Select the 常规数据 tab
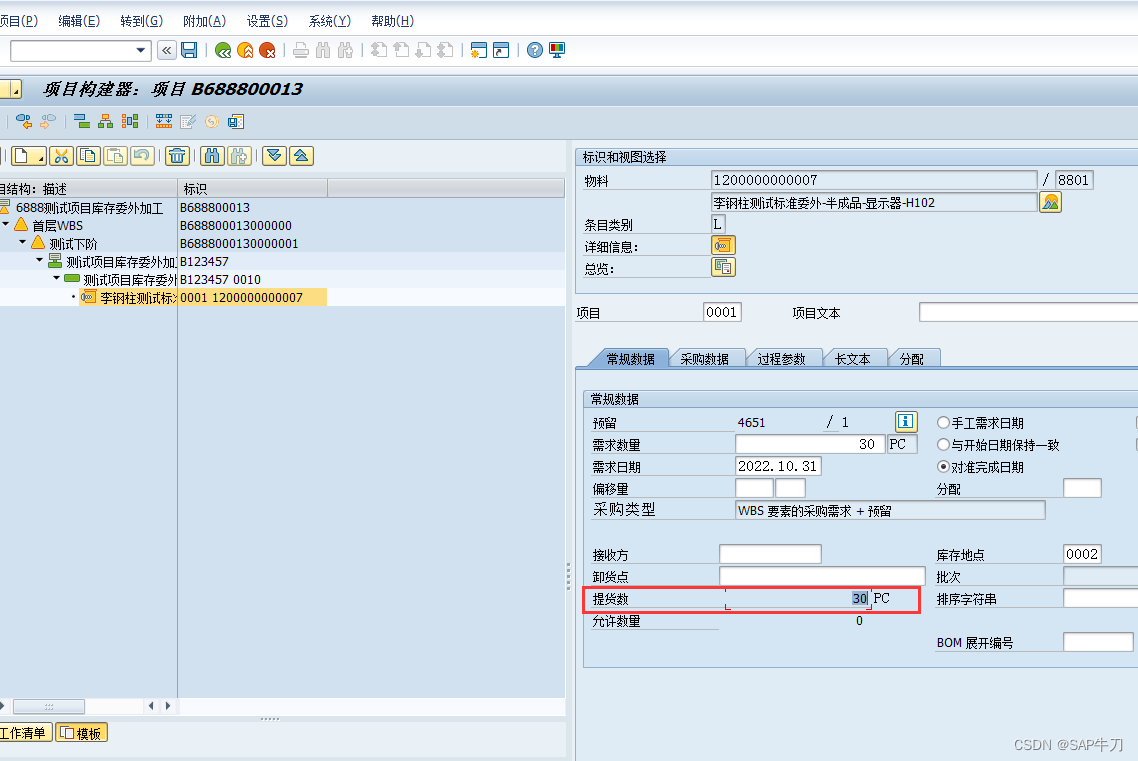The image size is (1138, 761). click(631, 358)
